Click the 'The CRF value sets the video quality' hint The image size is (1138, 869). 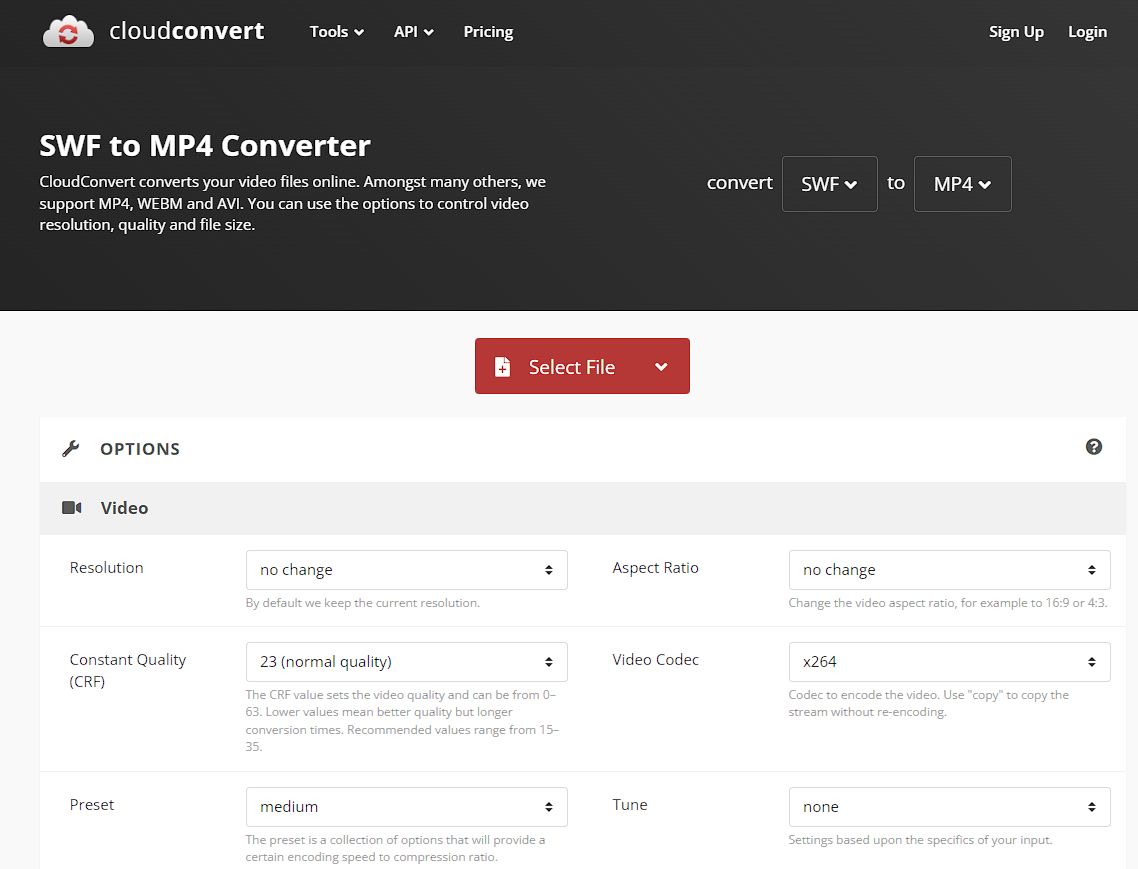[402, 720]
